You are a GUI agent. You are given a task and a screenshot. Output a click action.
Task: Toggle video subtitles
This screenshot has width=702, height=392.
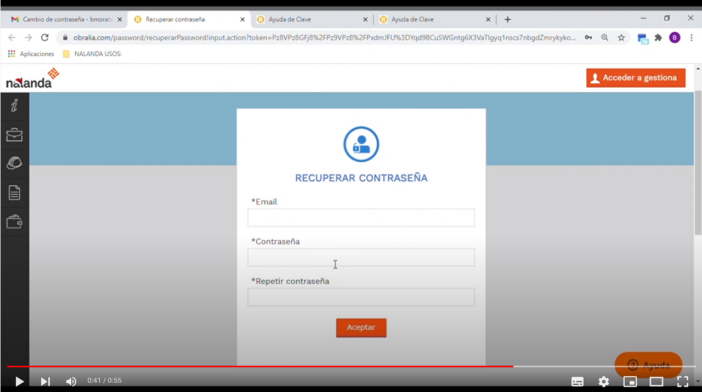pyautogui.click(x=578, y=381)
